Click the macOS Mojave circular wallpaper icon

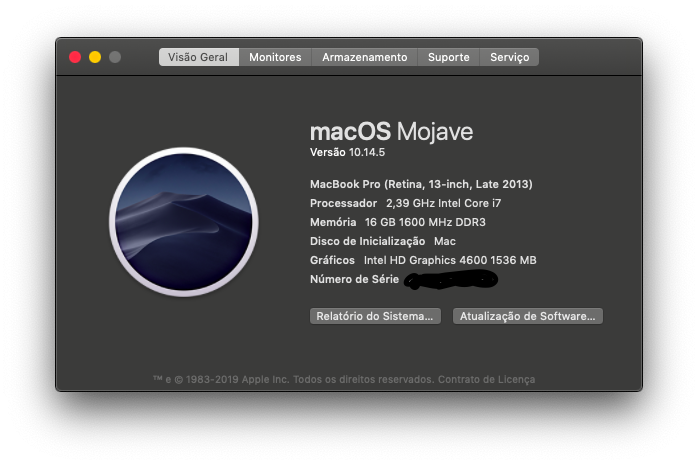184,222
